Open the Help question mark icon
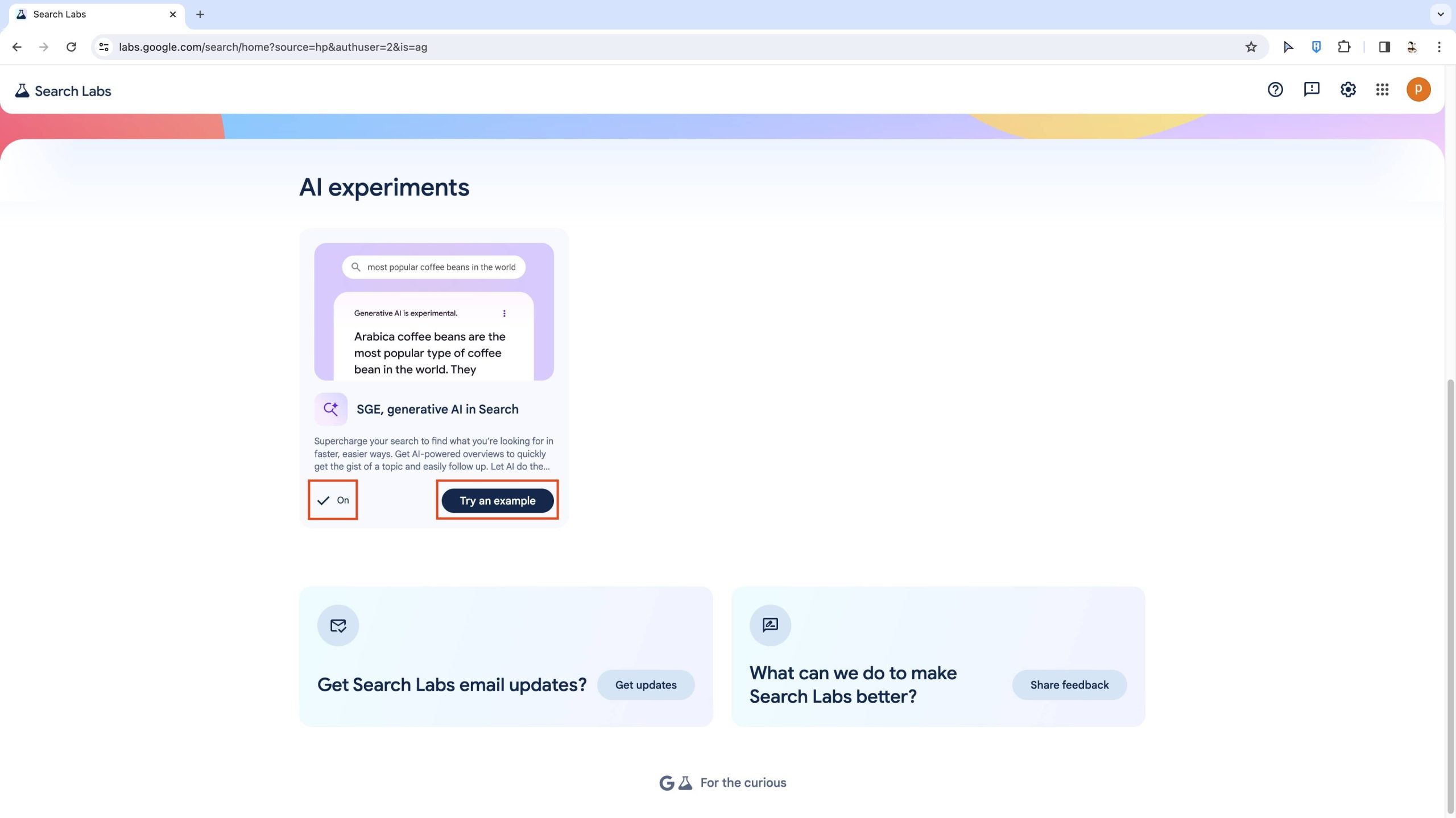This screenshot has height=818, width=1456. point(1275,89)
